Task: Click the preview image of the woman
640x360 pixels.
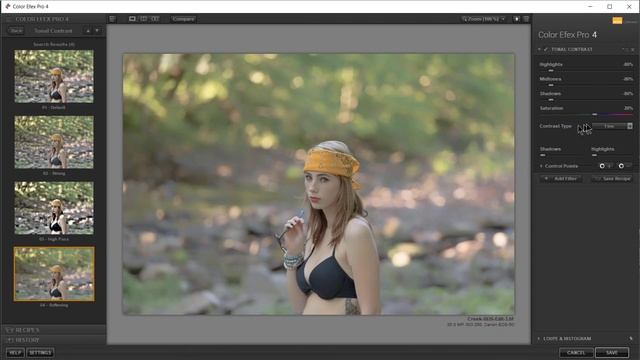Action: [318, 184]
